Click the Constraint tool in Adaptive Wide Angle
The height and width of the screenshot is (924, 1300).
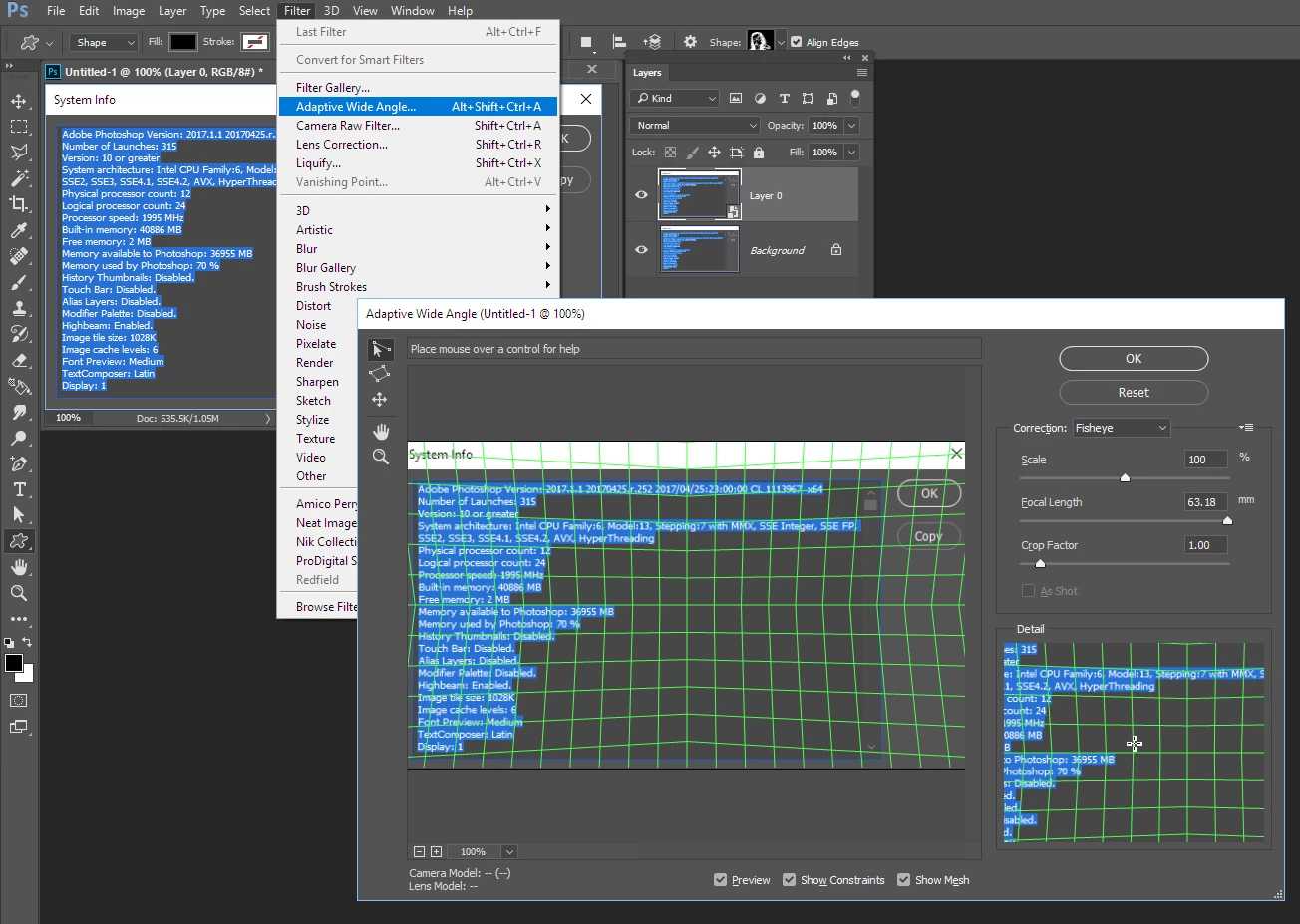coord(380,349)
